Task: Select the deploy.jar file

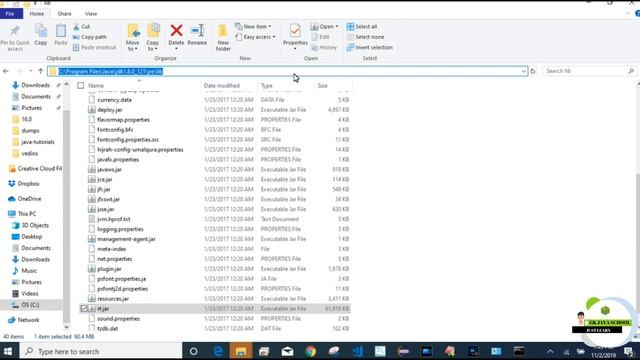Action: coord(110,110)
